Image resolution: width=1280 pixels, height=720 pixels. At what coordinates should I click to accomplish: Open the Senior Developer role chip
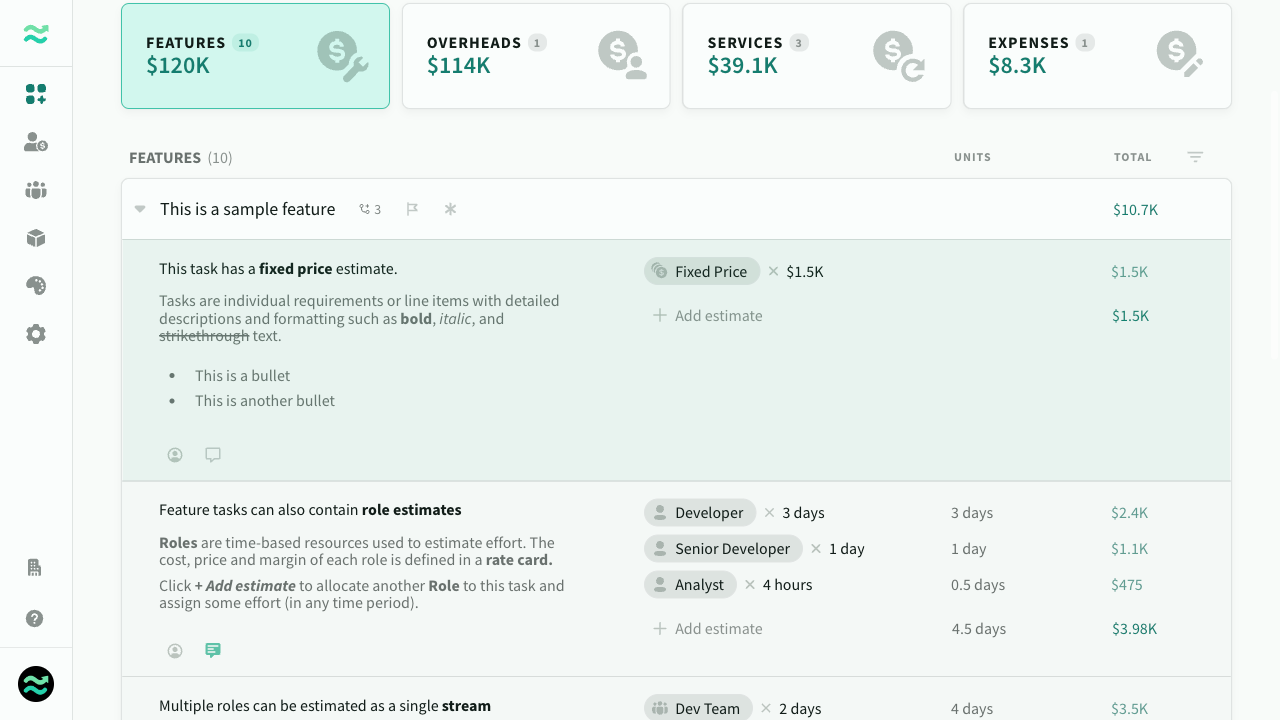point(723,548)
